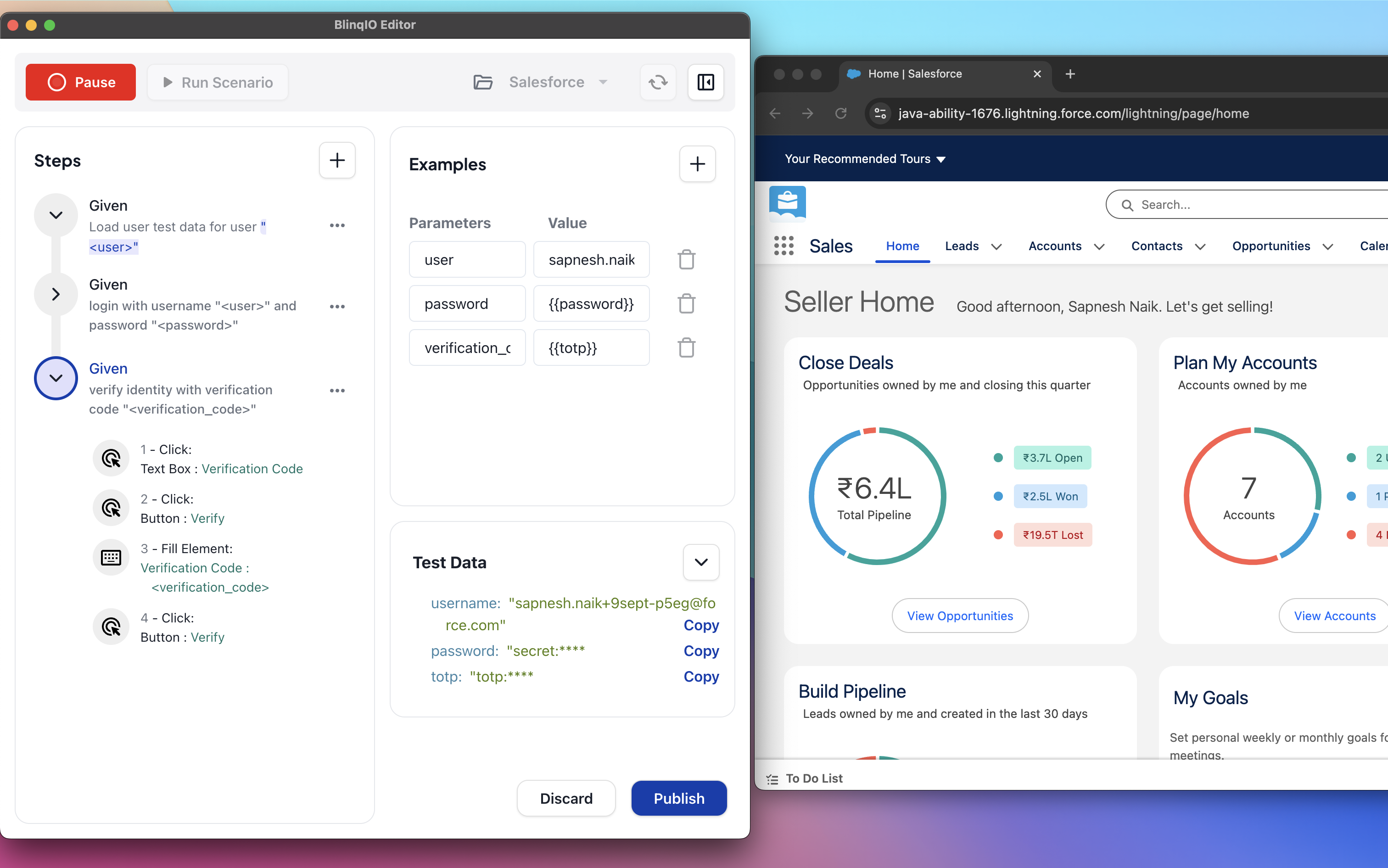Open more options for 'Load user test data' step

337,226
